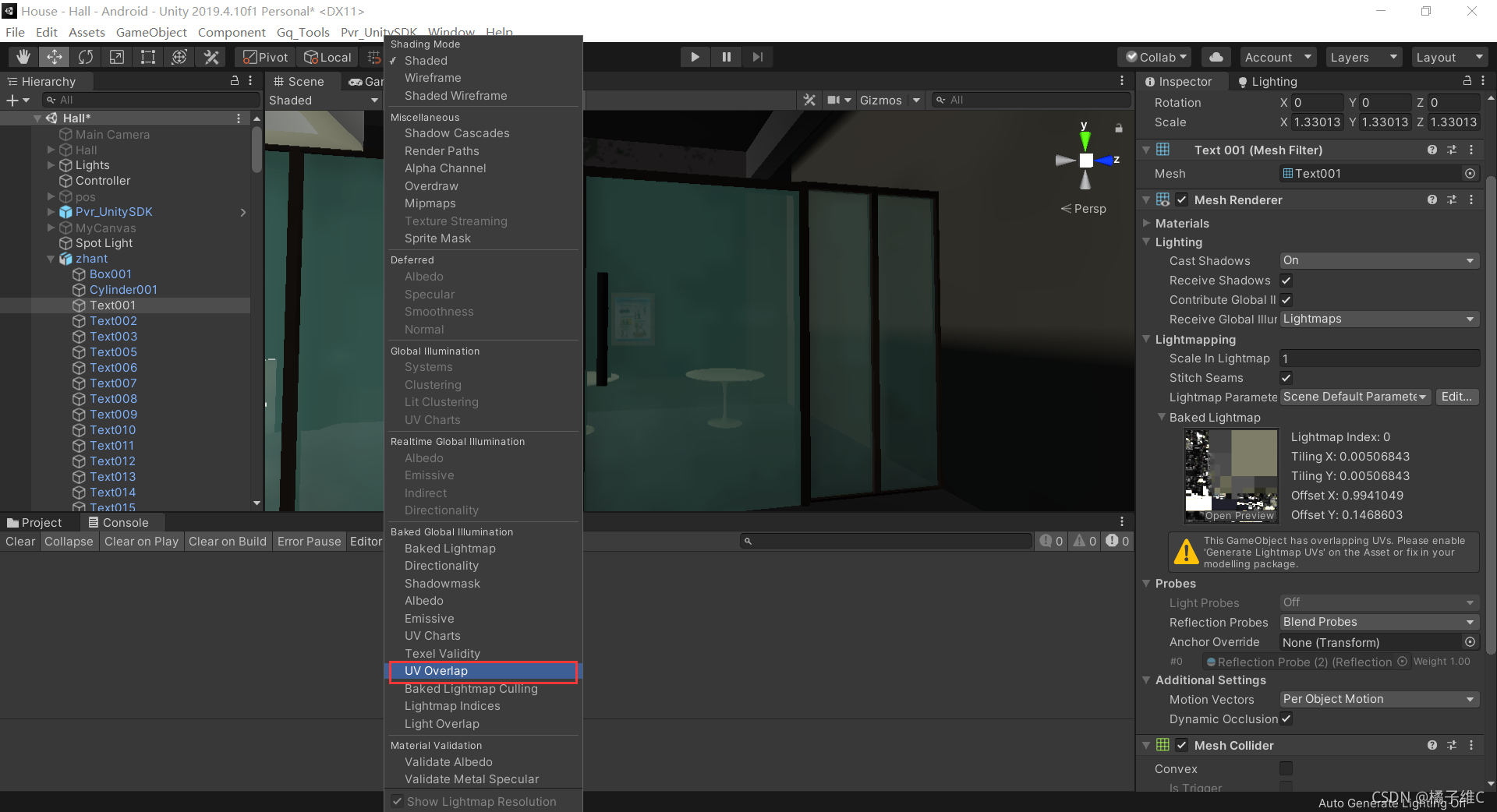
Task: Disable the Mesh Collider component checkbox
Action: [x=1182, y=745]
